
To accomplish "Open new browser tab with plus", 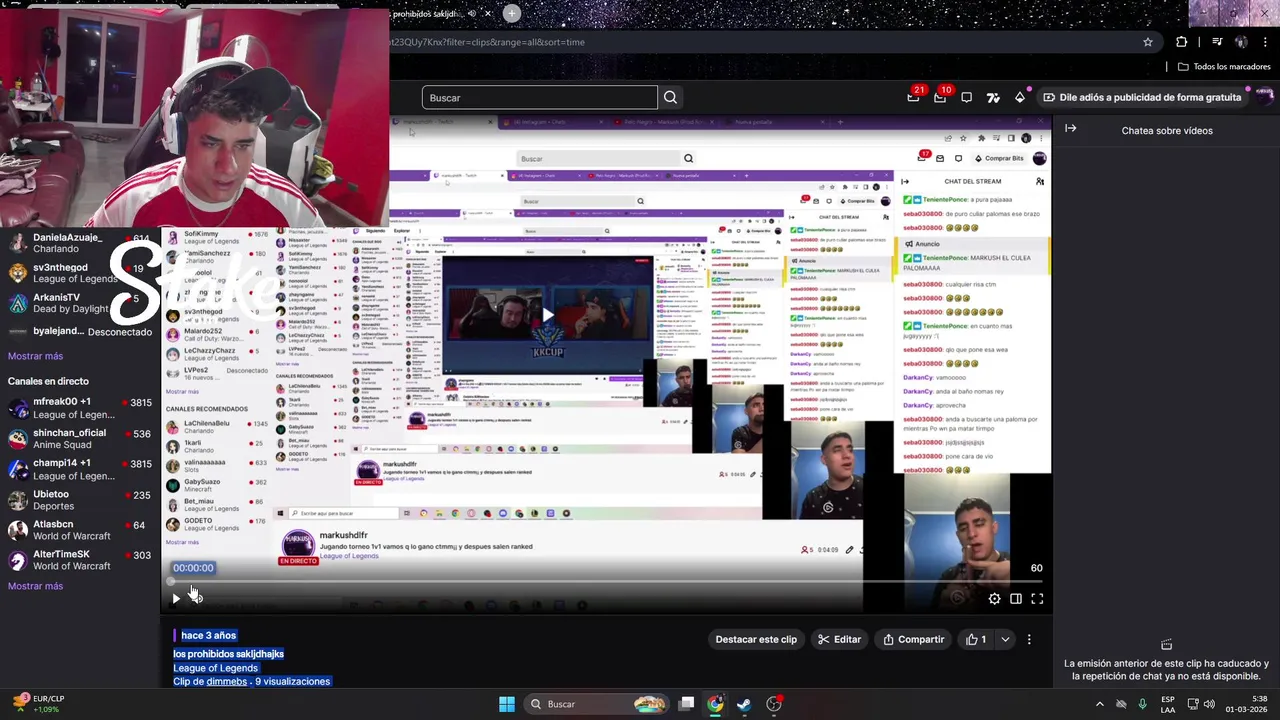I will pyautogui.click(x=511, y=13).
